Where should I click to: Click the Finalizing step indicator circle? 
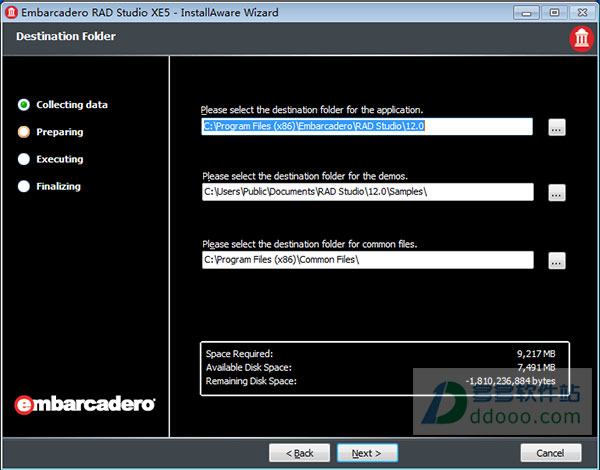[24, 186]
